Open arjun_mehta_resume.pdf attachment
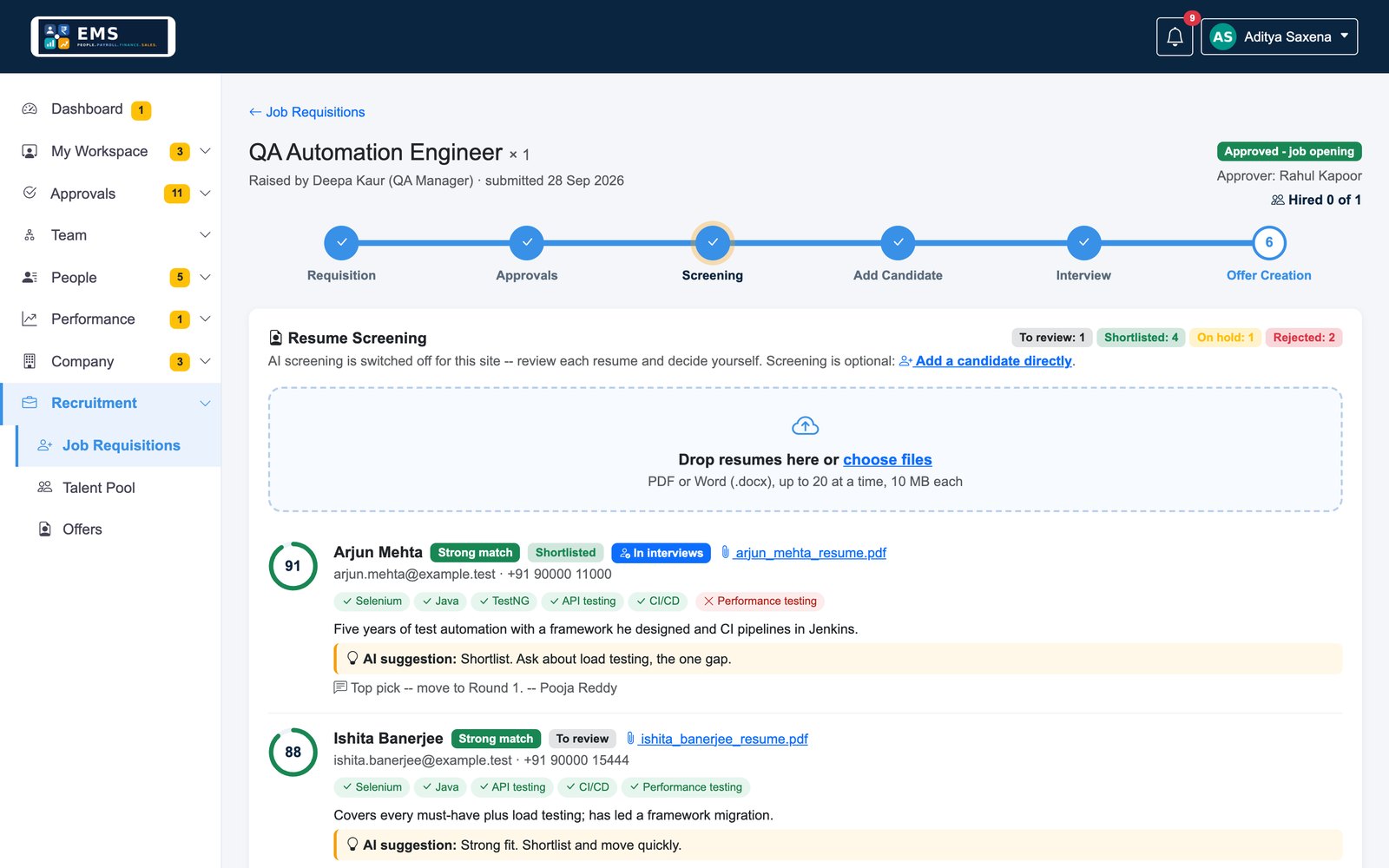The width and height of the screenshot is (1389, 868). tap(804, 553)
